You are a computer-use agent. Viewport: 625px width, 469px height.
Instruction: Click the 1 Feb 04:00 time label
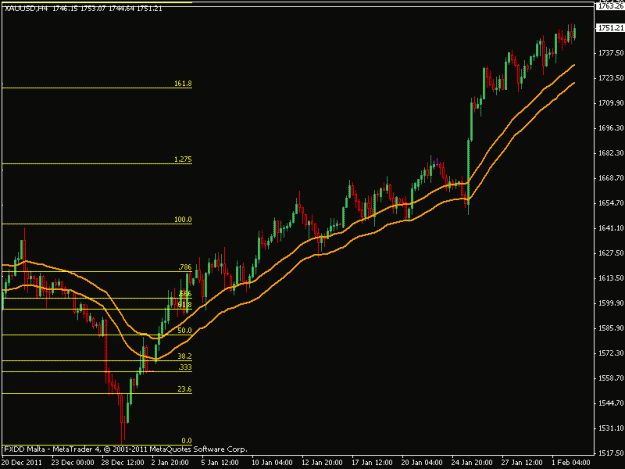[x=571, y=463]
